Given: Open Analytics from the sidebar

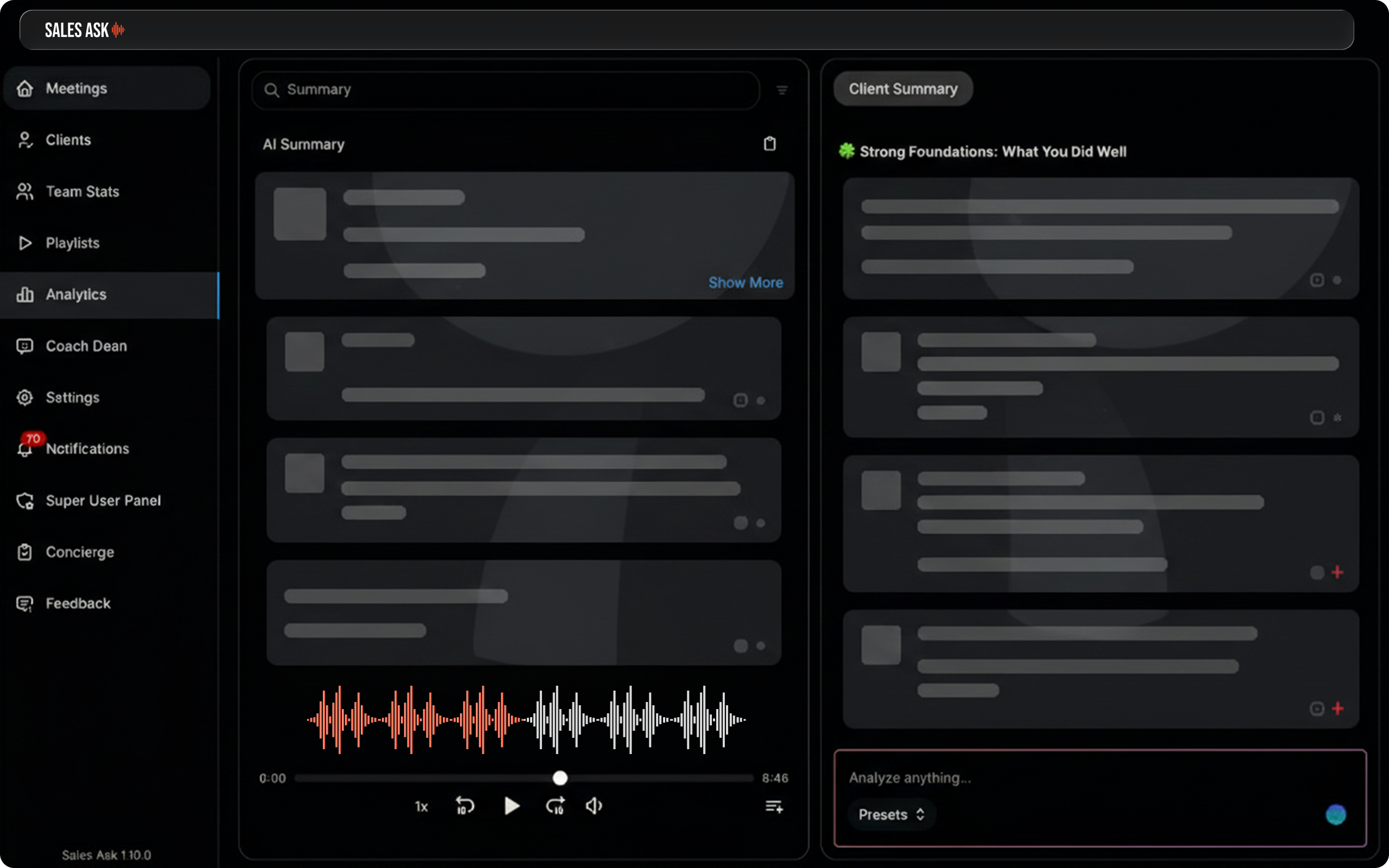Looking at the screenshot, I should pos(76,295).
